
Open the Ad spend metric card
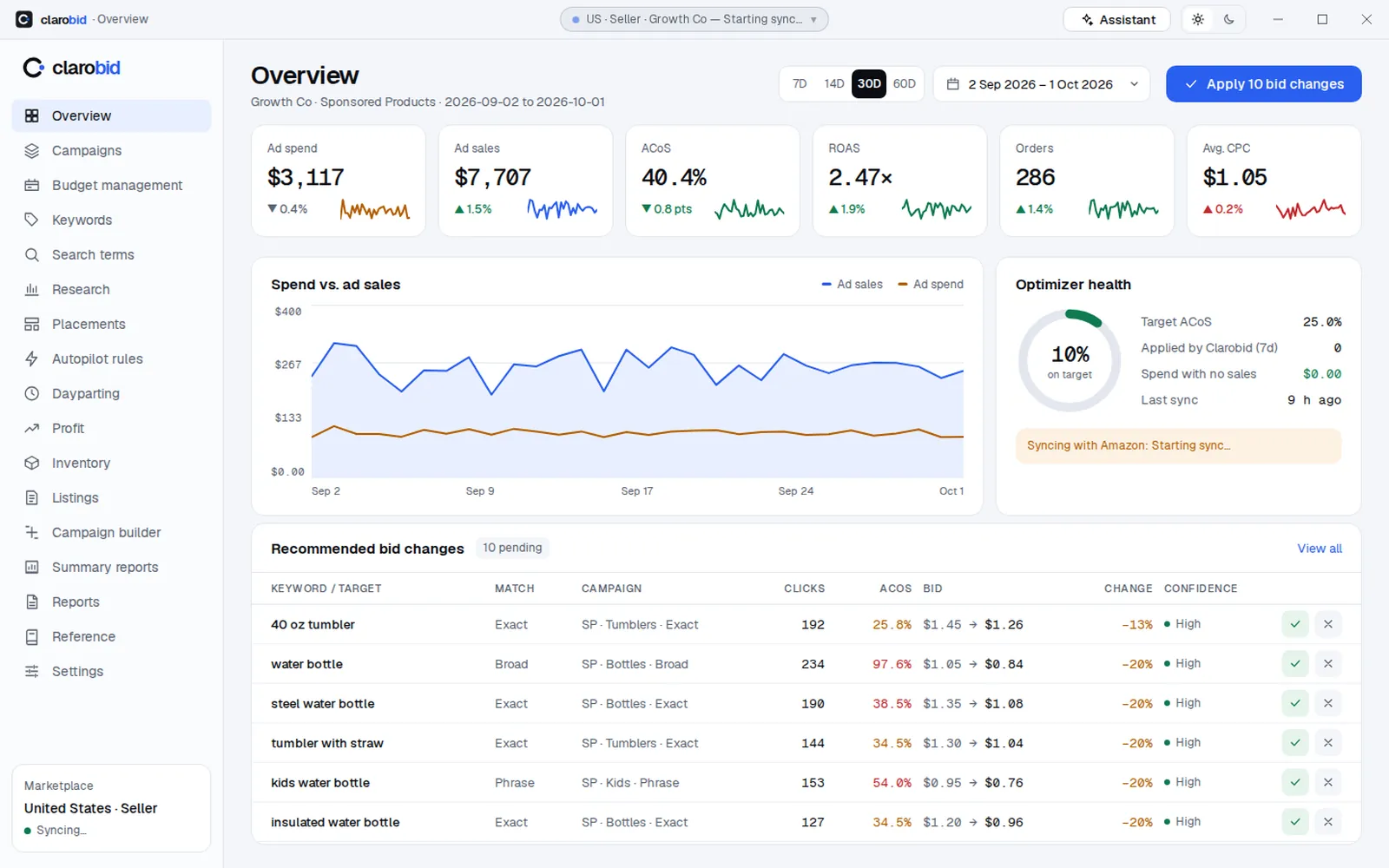click(x=339, y=181)
